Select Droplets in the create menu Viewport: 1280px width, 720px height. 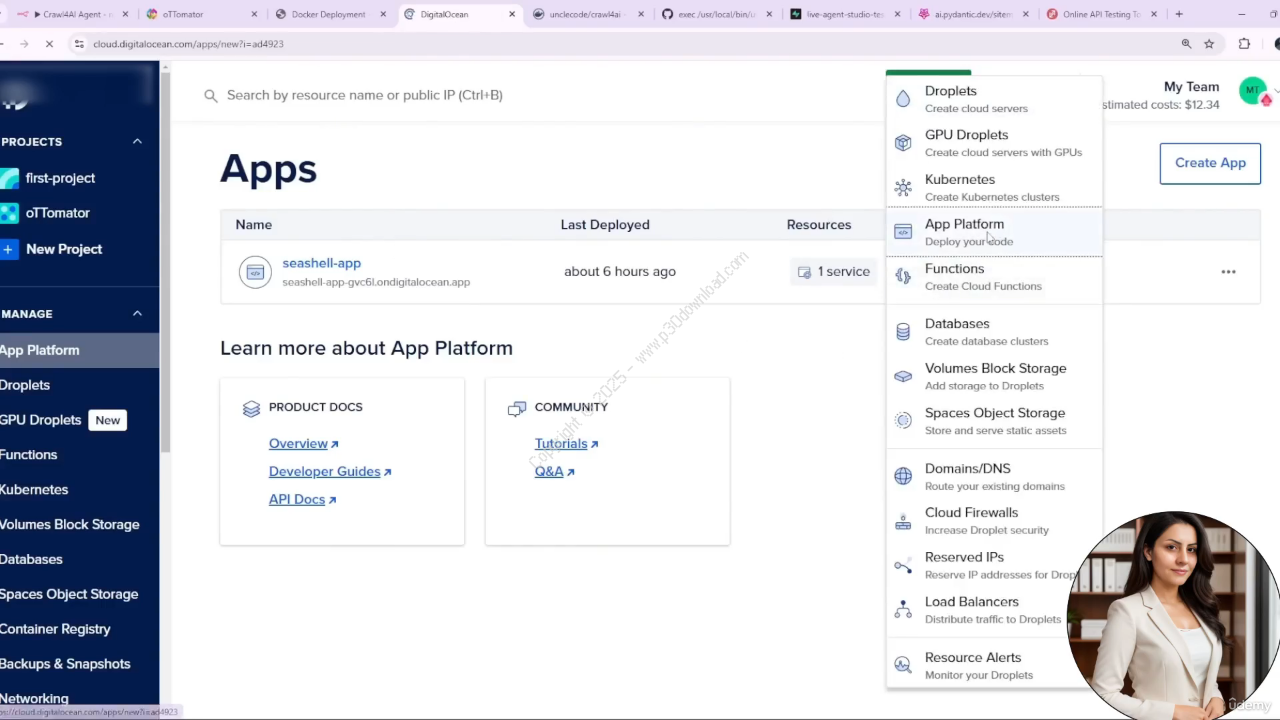[x=994, y=99]
